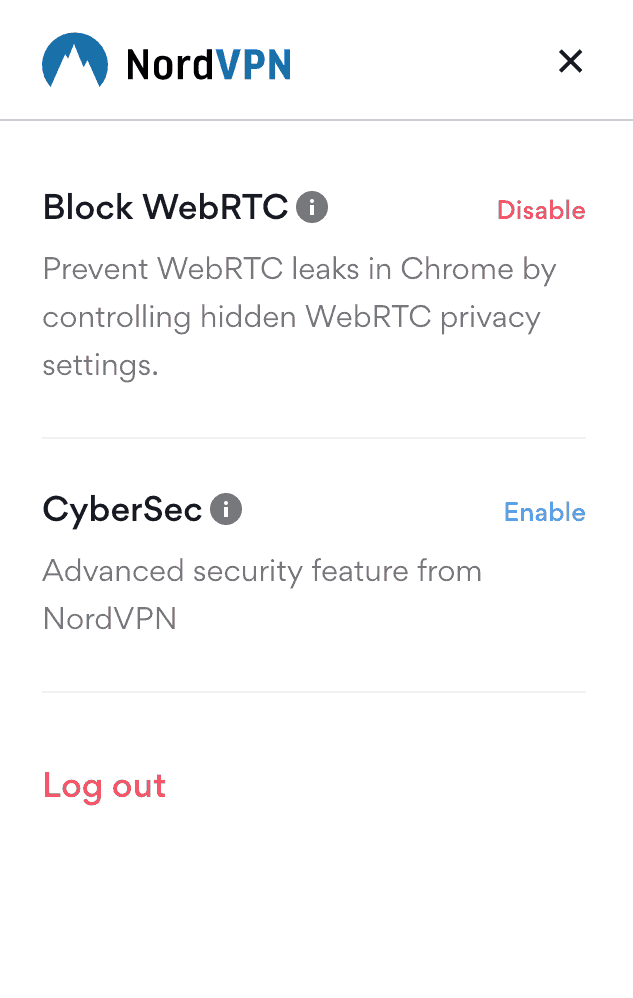The image size is (633, 998).
Task: Disable the Block WebRTC feature
Action: (541, 210)
